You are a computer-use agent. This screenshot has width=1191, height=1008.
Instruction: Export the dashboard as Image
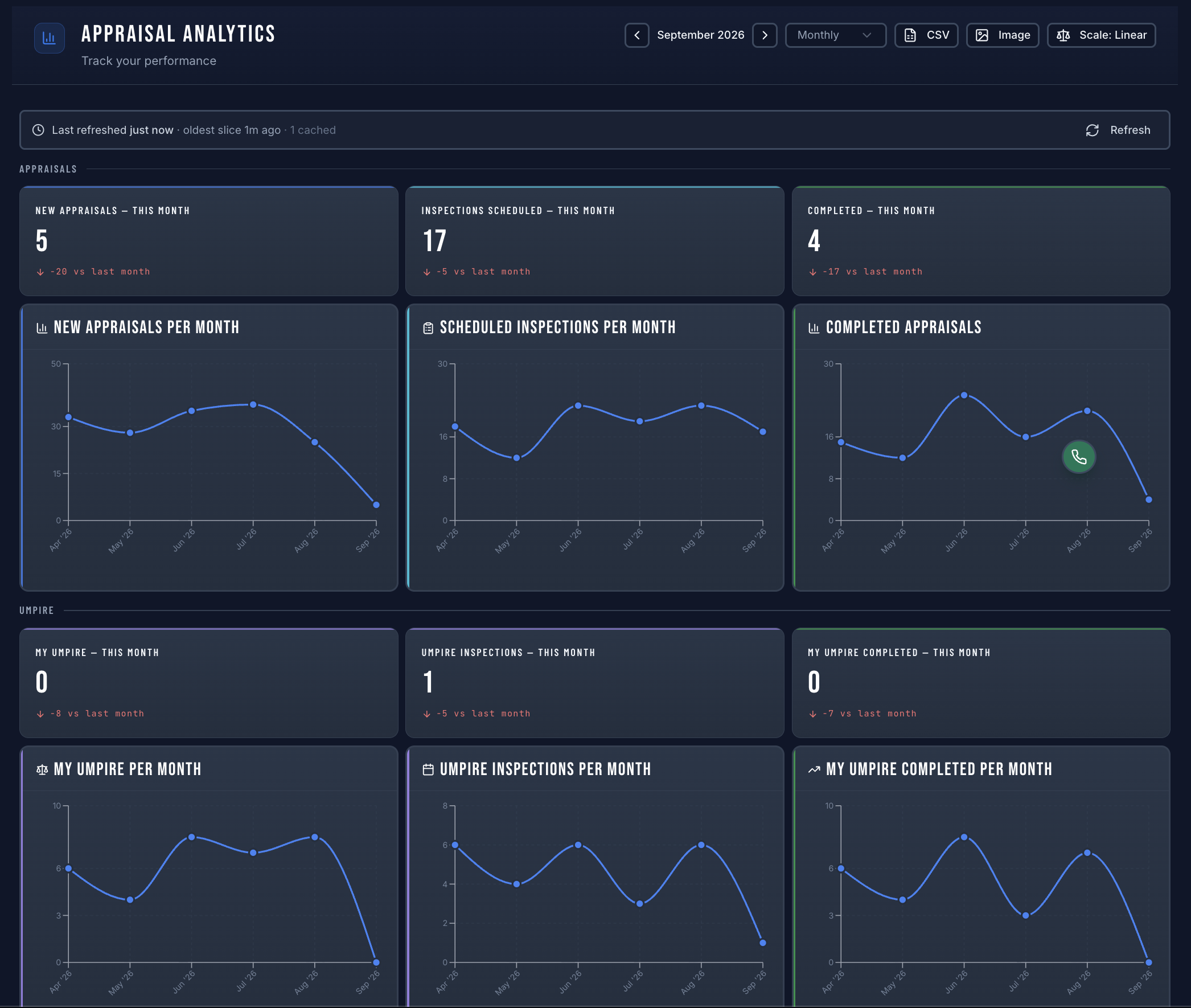[x=1002, y=35]
